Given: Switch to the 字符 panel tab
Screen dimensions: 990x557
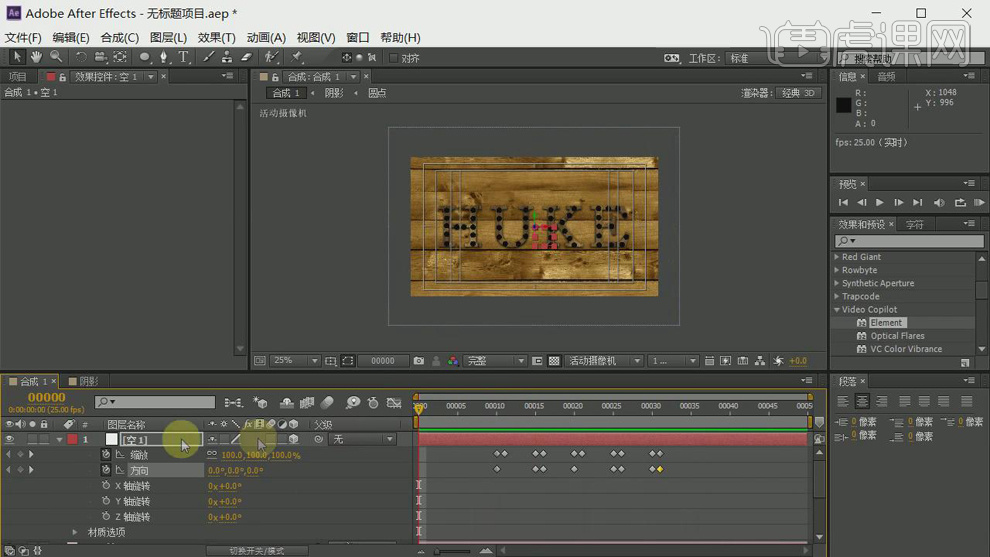Looking at the screenshot, I should 914,224.
